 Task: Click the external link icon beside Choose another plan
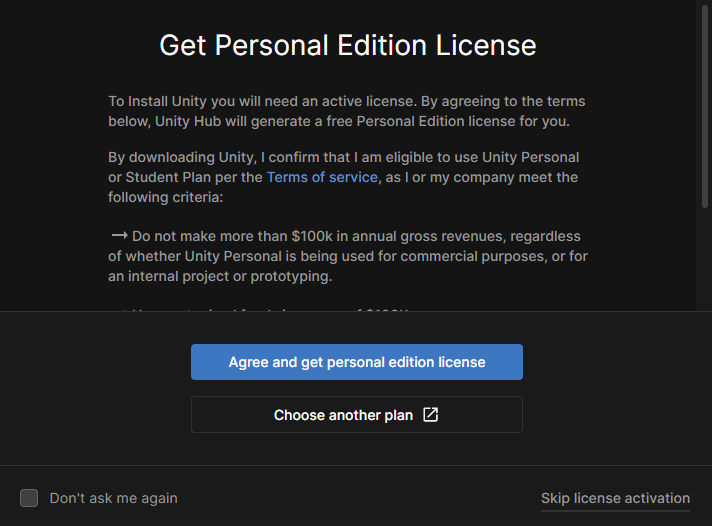(430, 415)
